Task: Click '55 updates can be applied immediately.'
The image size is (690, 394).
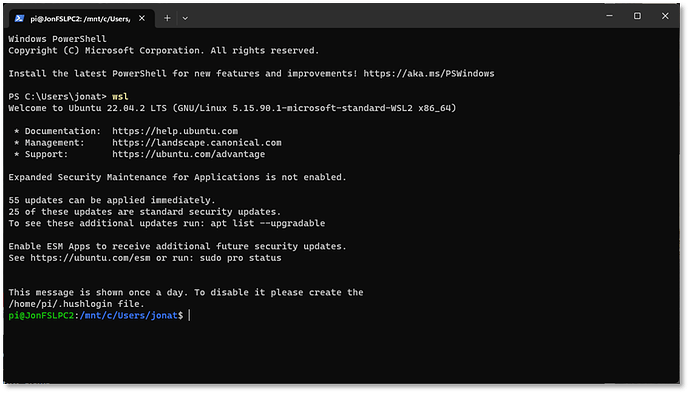Action: [x=112, y=200]
